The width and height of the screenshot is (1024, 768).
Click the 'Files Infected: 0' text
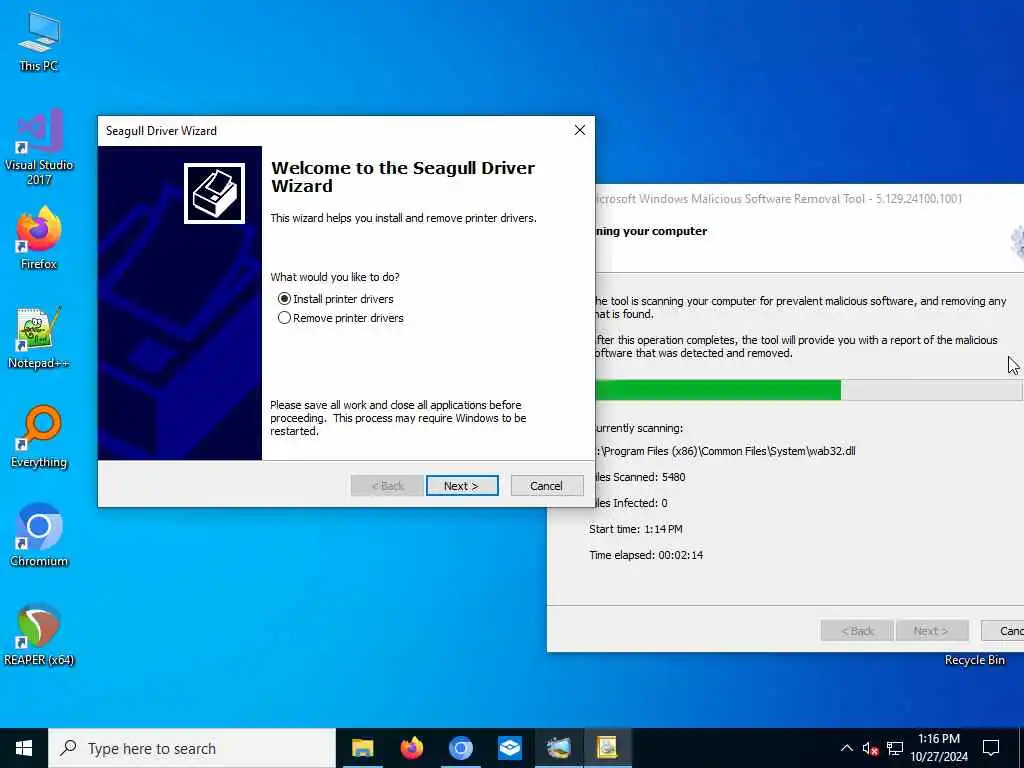[x=631, y=504]
